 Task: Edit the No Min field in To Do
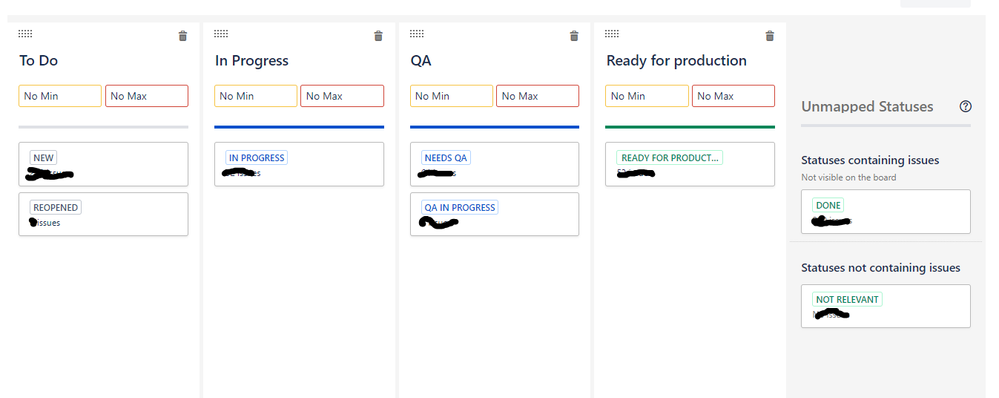(x=60, y=96)
